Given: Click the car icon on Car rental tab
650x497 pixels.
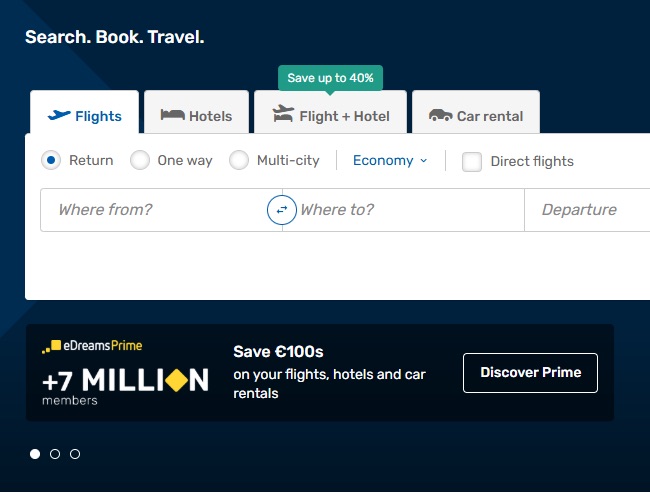Looking at the screenshot, I should [x=440, y=115].
